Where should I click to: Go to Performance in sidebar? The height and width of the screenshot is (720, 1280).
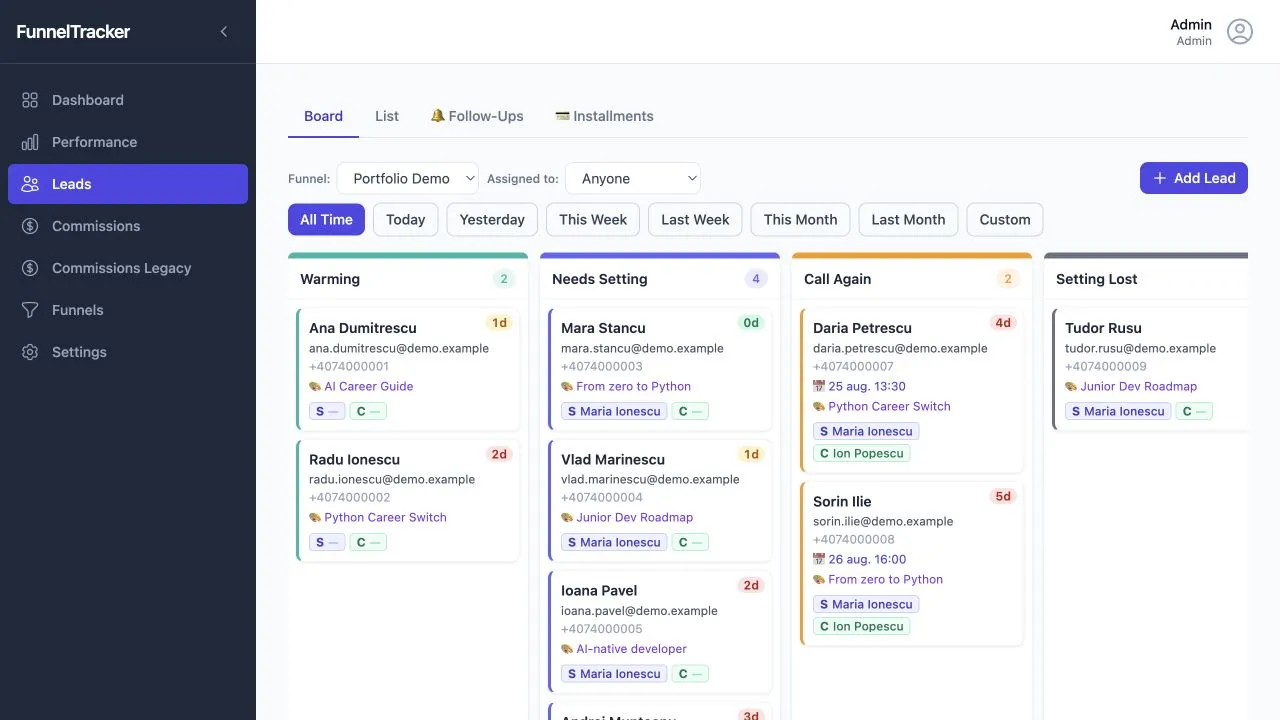pyautogui.click(x=128, y=142)
